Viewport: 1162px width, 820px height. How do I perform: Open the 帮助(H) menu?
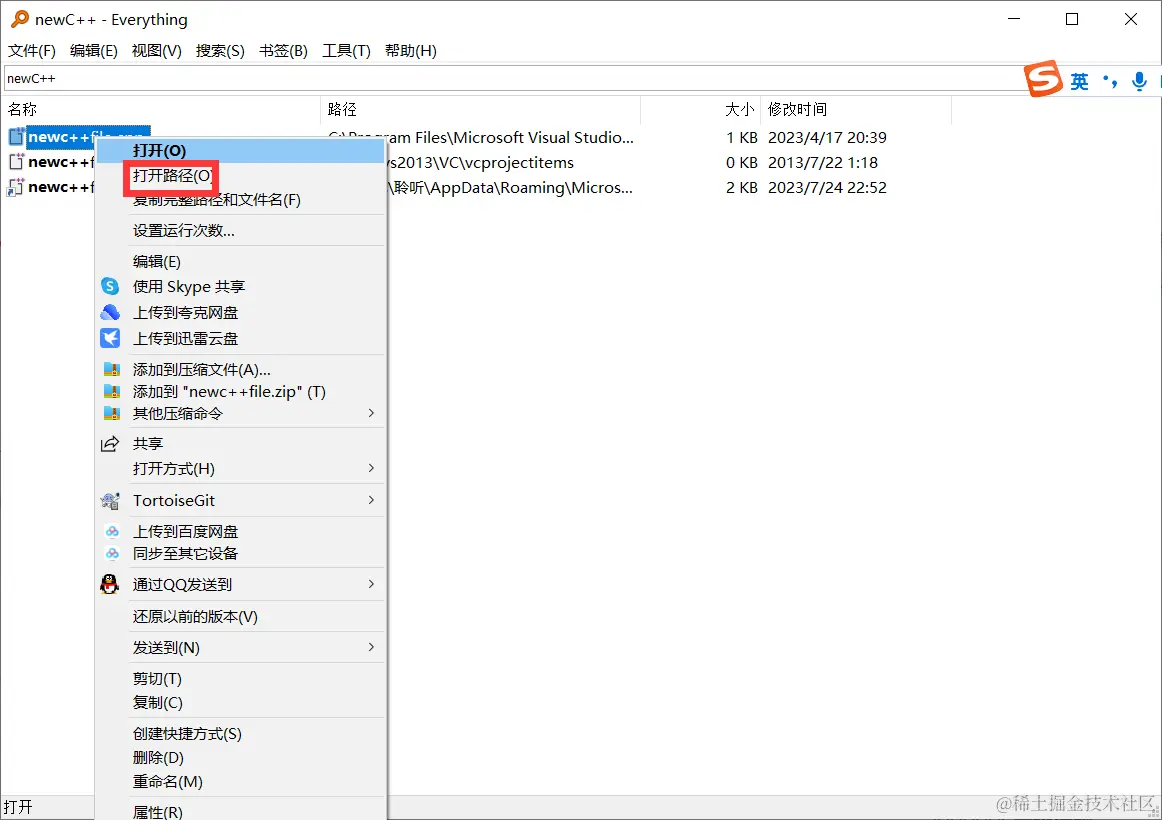tap(411, 50)
